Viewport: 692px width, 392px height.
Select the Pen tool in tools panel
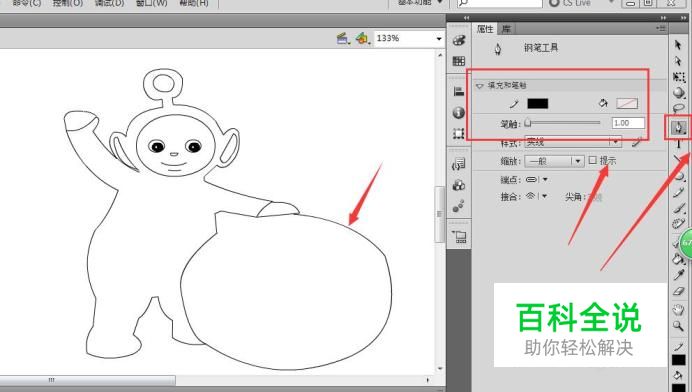(x=678, y=128)
